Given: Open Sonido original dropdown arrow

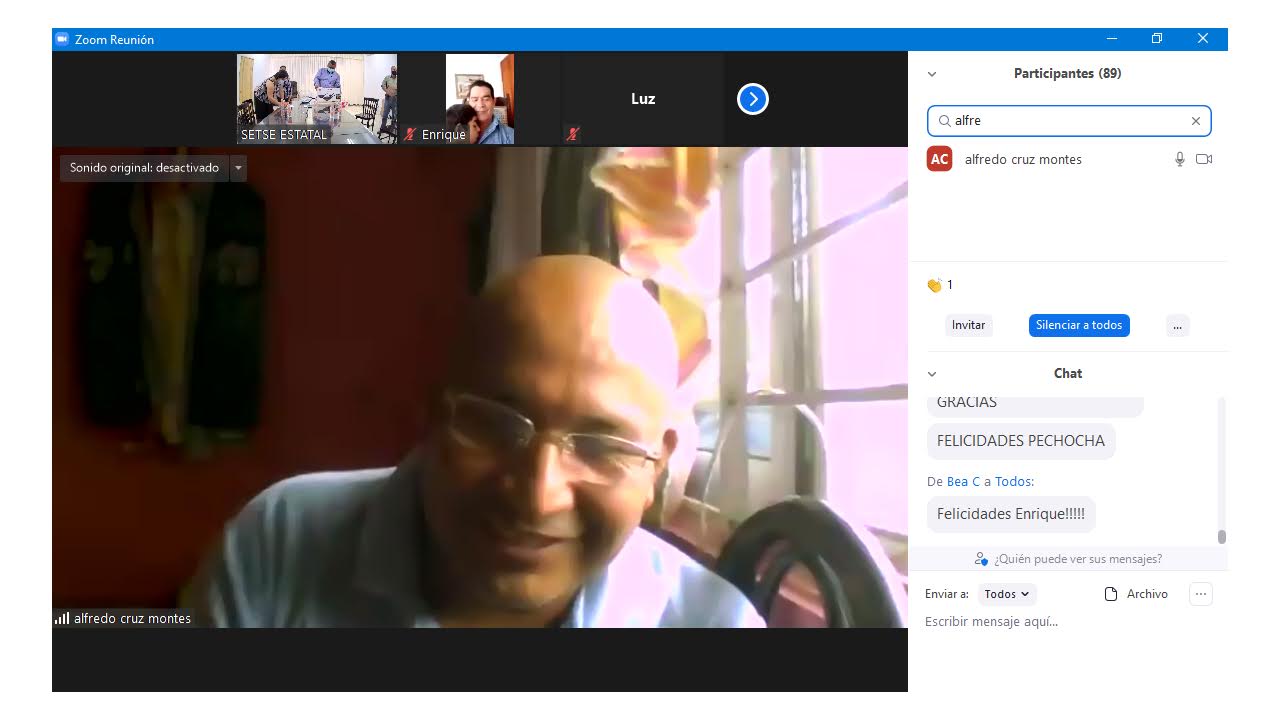Looking at the screenshot, I should tap(238, 168).
